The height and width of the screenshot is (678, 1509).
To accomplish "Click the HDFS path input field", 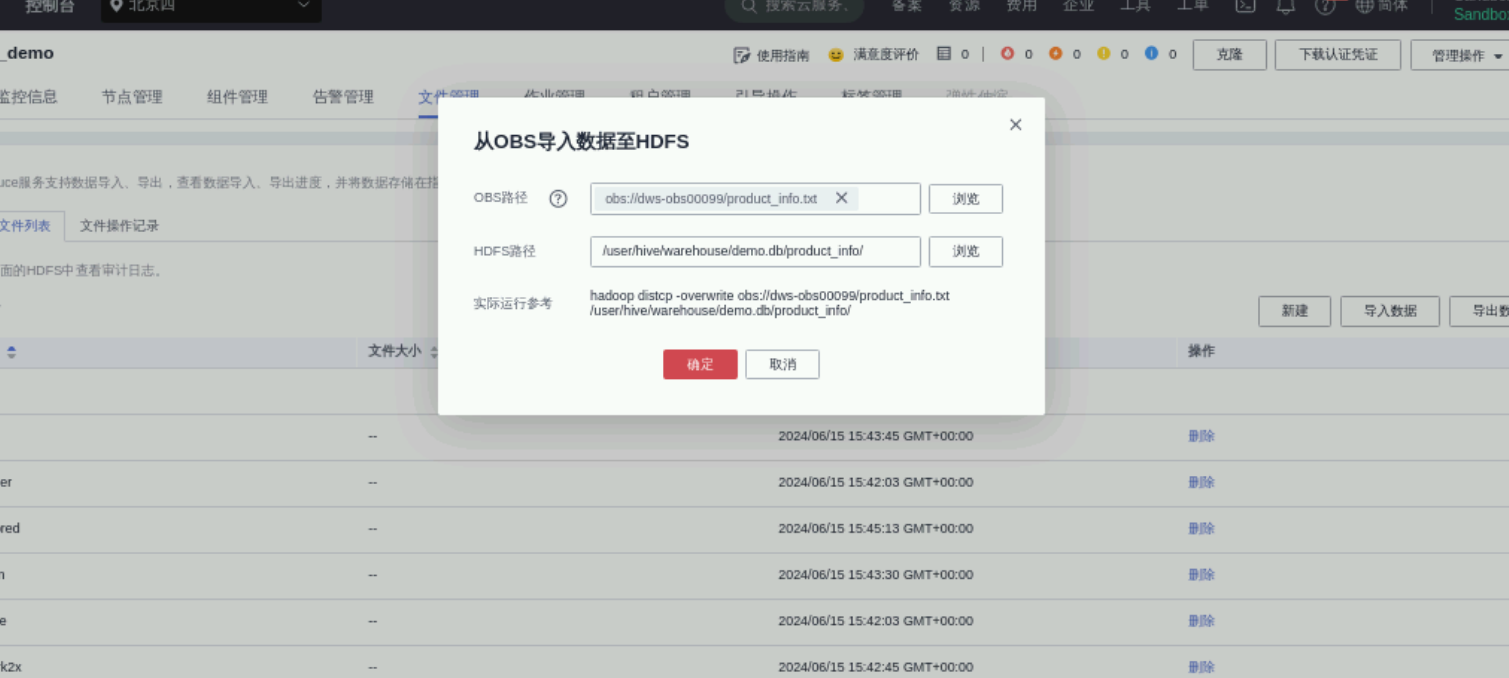I will (755, 251).
